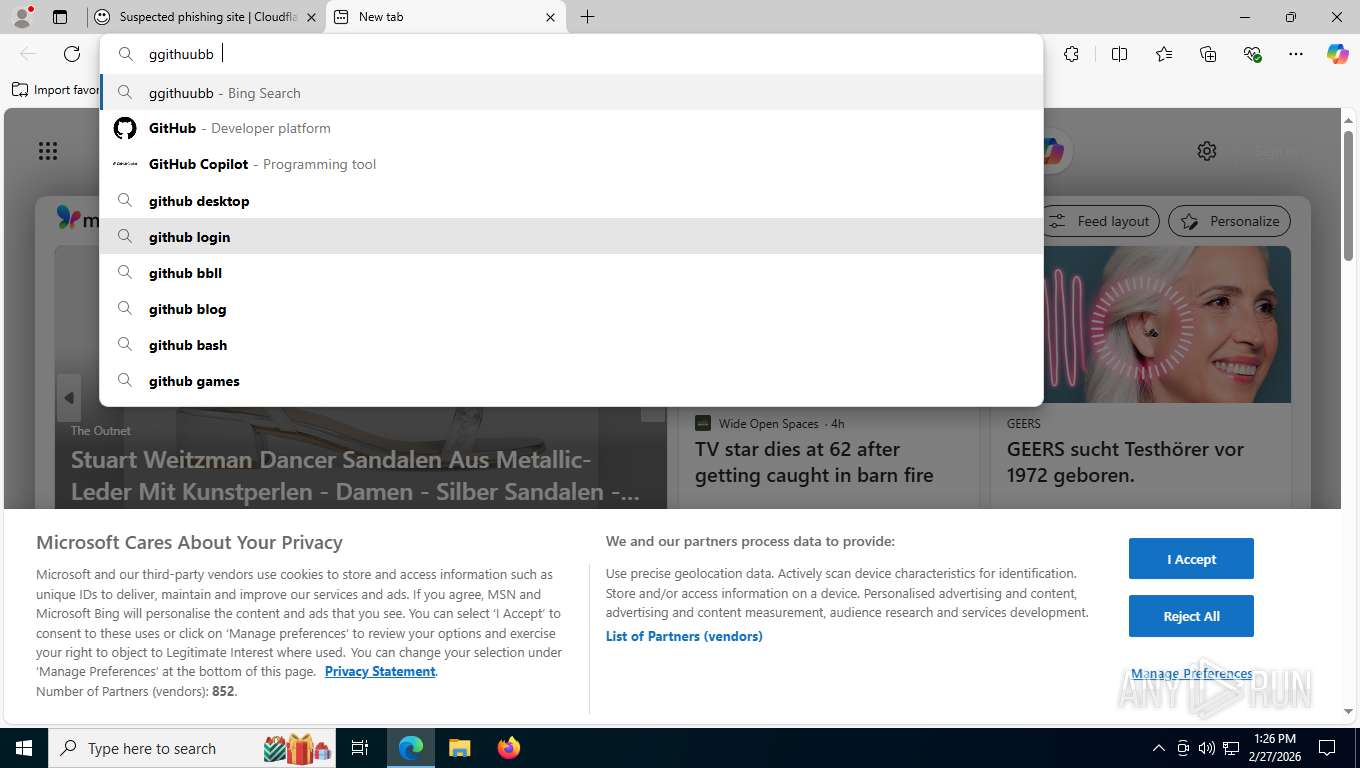
Task: Open List of Partners (vendors) link
Action: (x=684, y=636)
